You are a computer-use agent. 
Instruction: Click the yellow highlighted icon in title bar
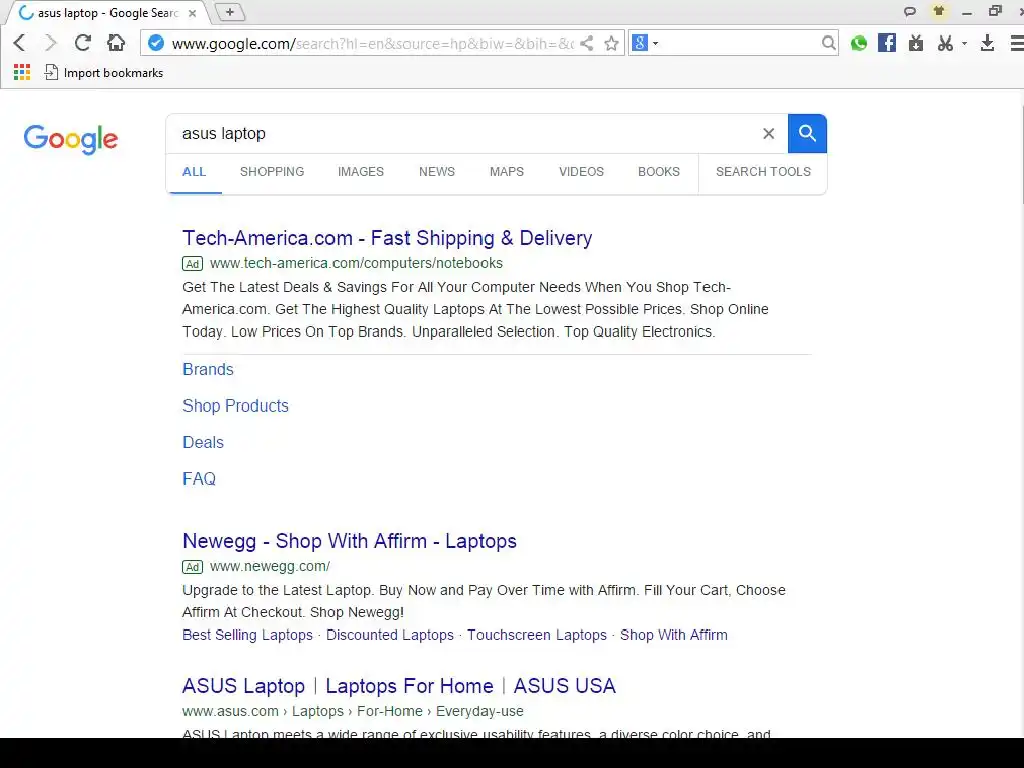938,11
